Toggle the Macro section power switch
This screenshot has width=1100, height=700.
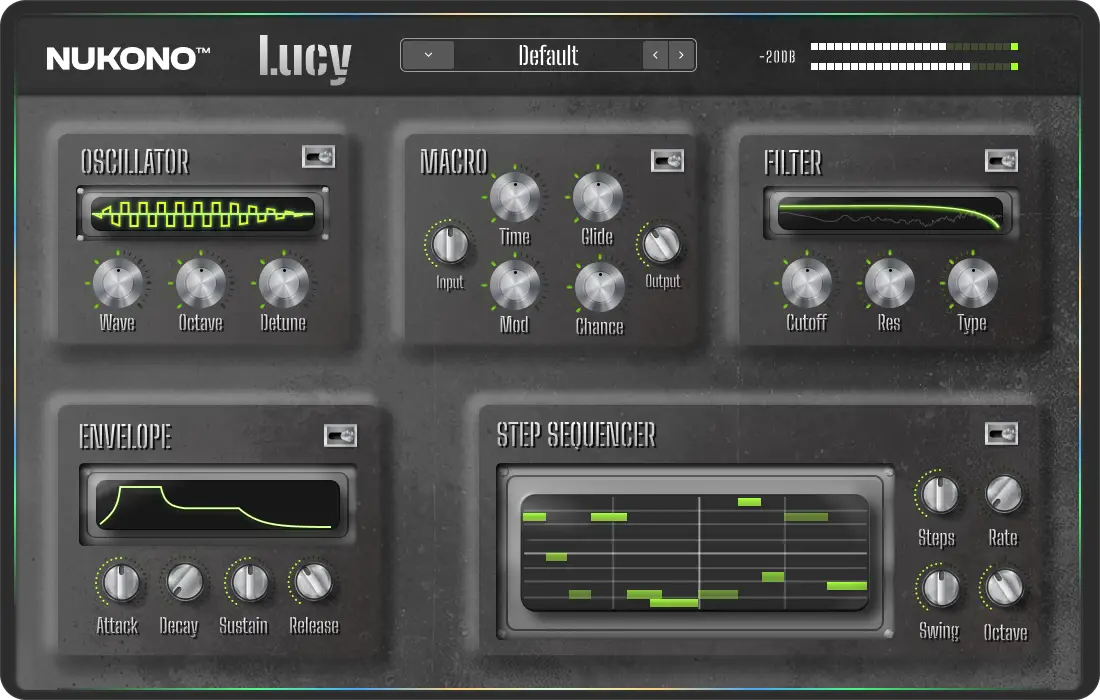coord(667,160)
